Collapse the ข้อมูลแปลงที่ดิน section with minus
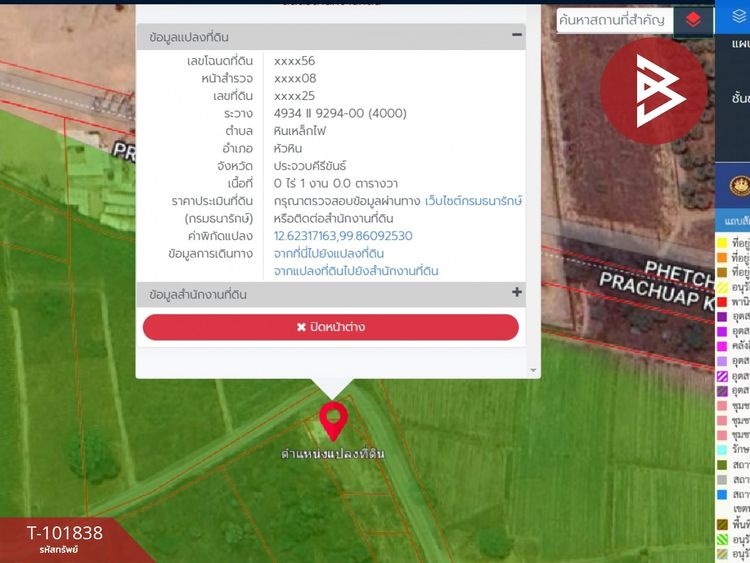Screen dimensions: 750x563 517,35
